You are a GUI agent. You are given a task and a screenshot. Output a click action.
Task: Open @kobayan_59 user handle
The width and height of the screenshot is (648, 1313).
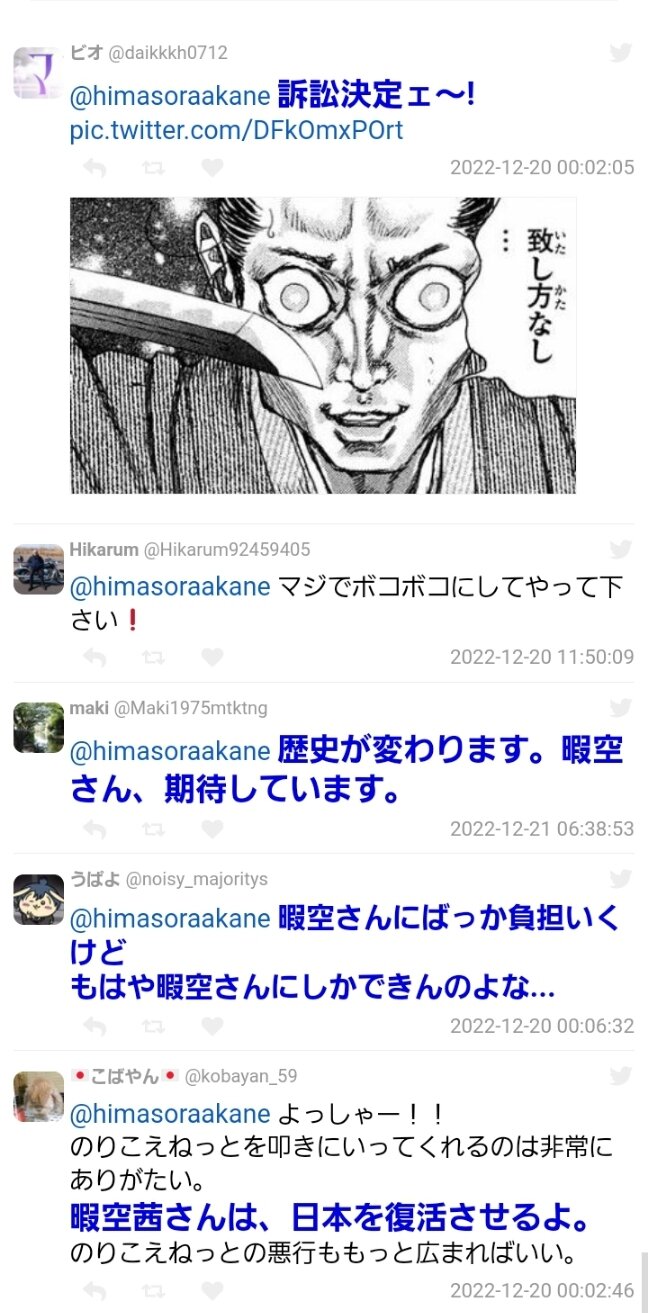[x=240, y=1076]
